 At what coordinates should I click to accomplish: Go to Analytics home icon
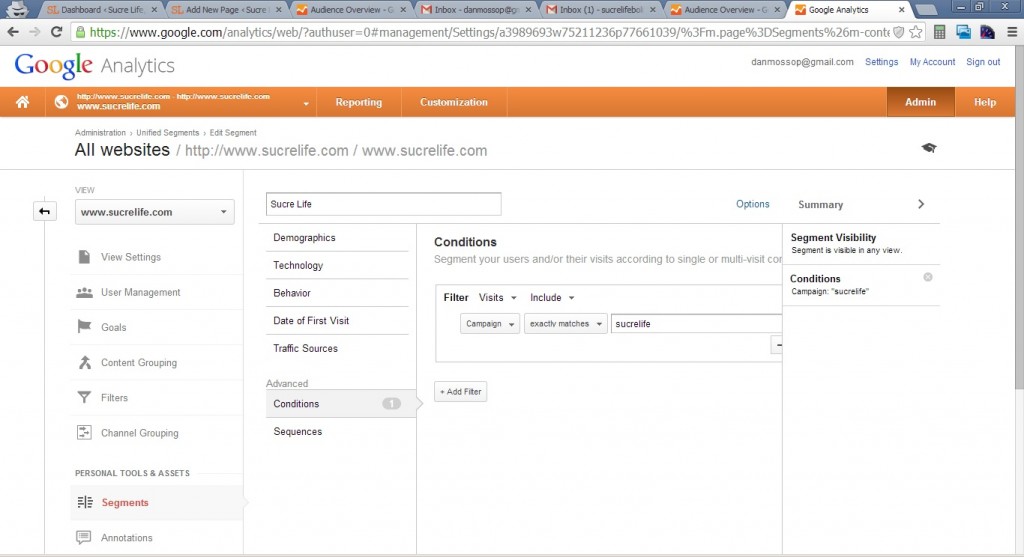22,102
